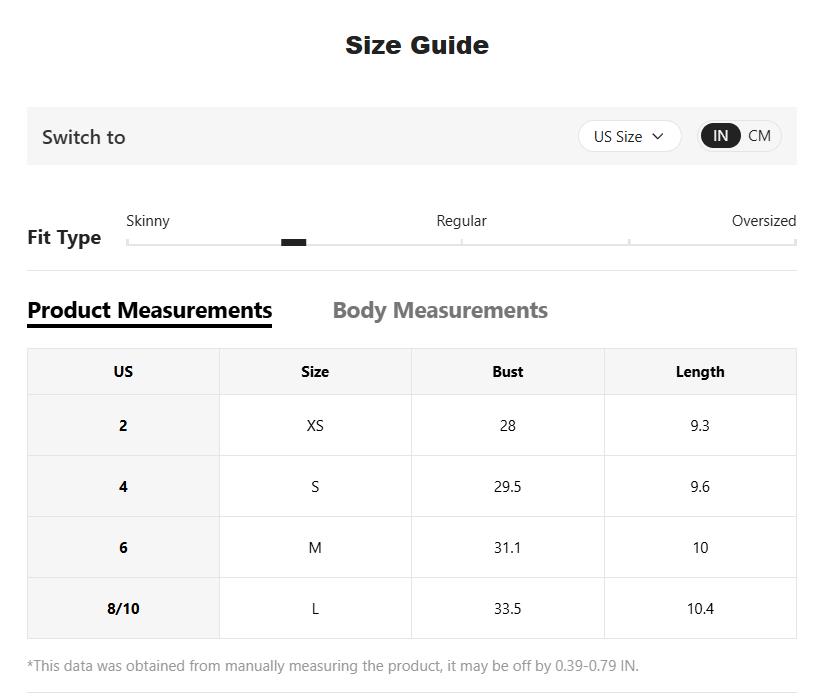Viewport: 820px width, 697px height.
Task: Select the Product Measurements tab
Action: [150, 310]
